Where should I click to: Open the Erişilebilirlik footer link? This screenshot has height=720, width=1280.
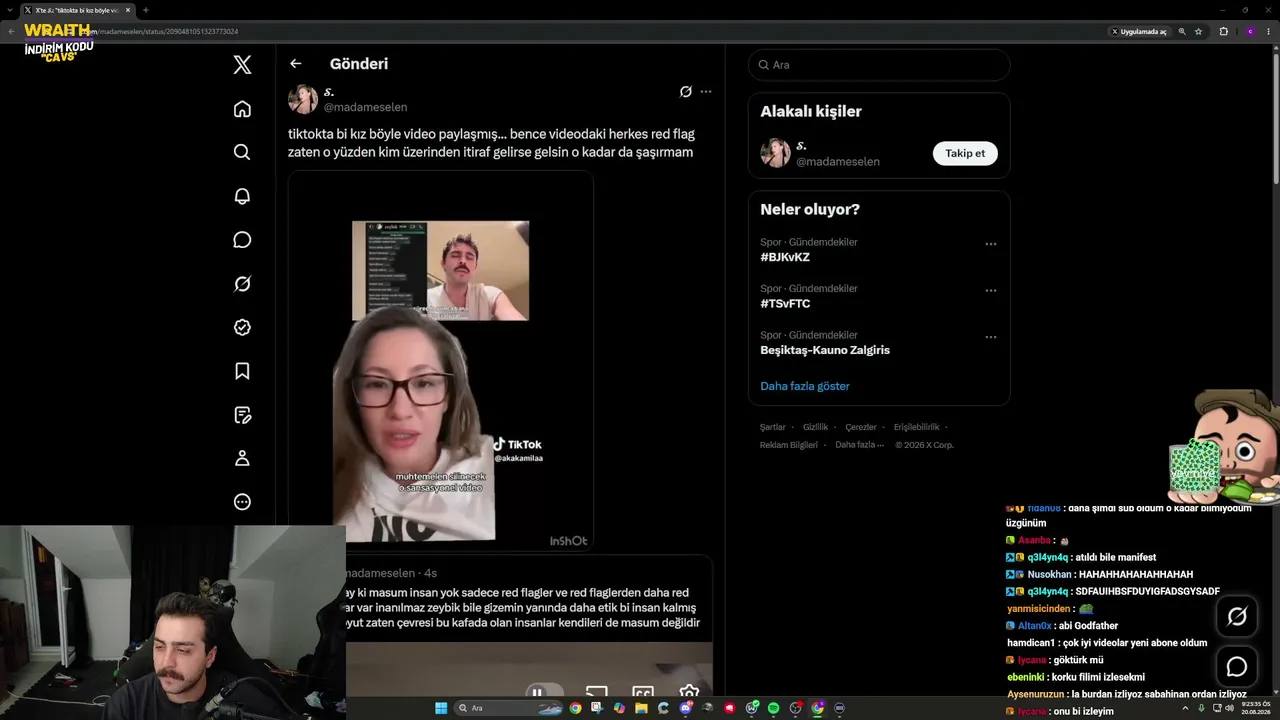pyautogui.click(x=916, y=427)
